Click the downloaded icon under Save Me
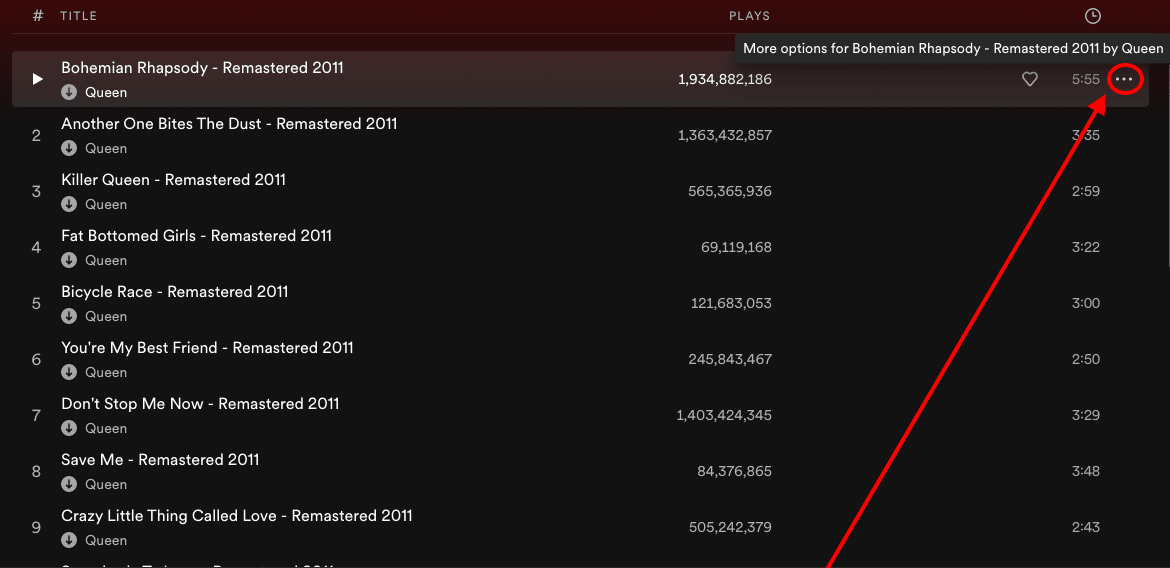This screenshot has width=1170, height=568. click(69, 484)
